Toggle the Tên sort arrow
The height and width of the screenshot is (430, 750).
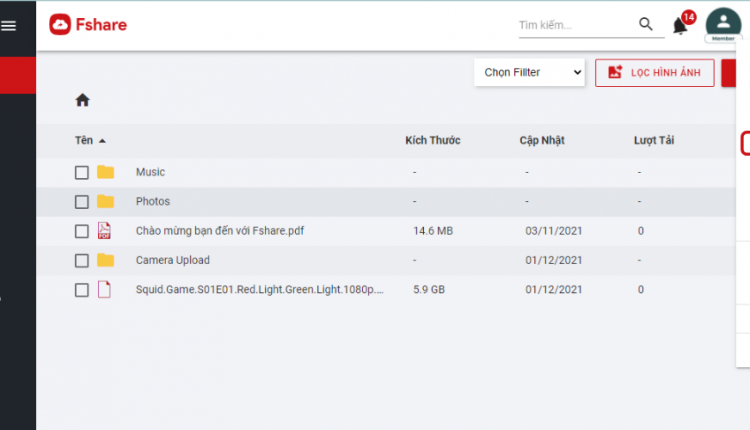[x=102, y=141]
